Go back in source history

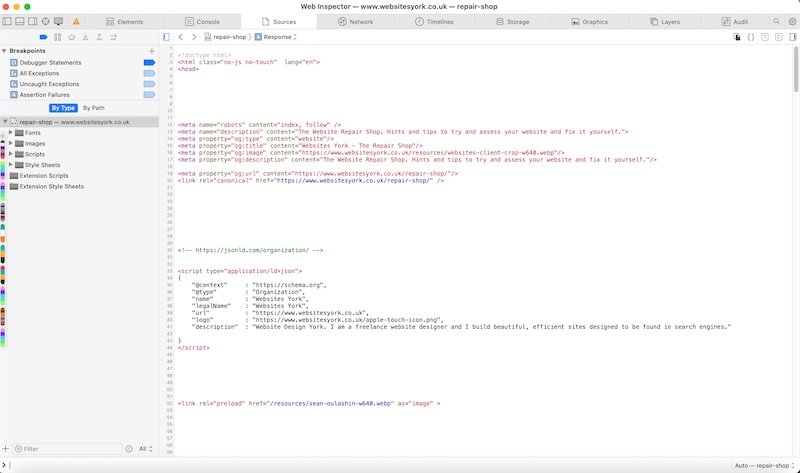coord(181,37)
